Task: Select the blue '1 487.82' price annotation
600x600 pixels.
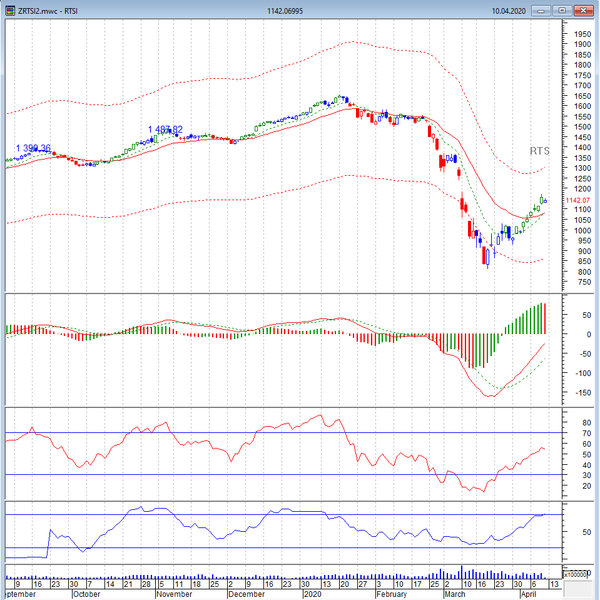Action: point(165,130)
